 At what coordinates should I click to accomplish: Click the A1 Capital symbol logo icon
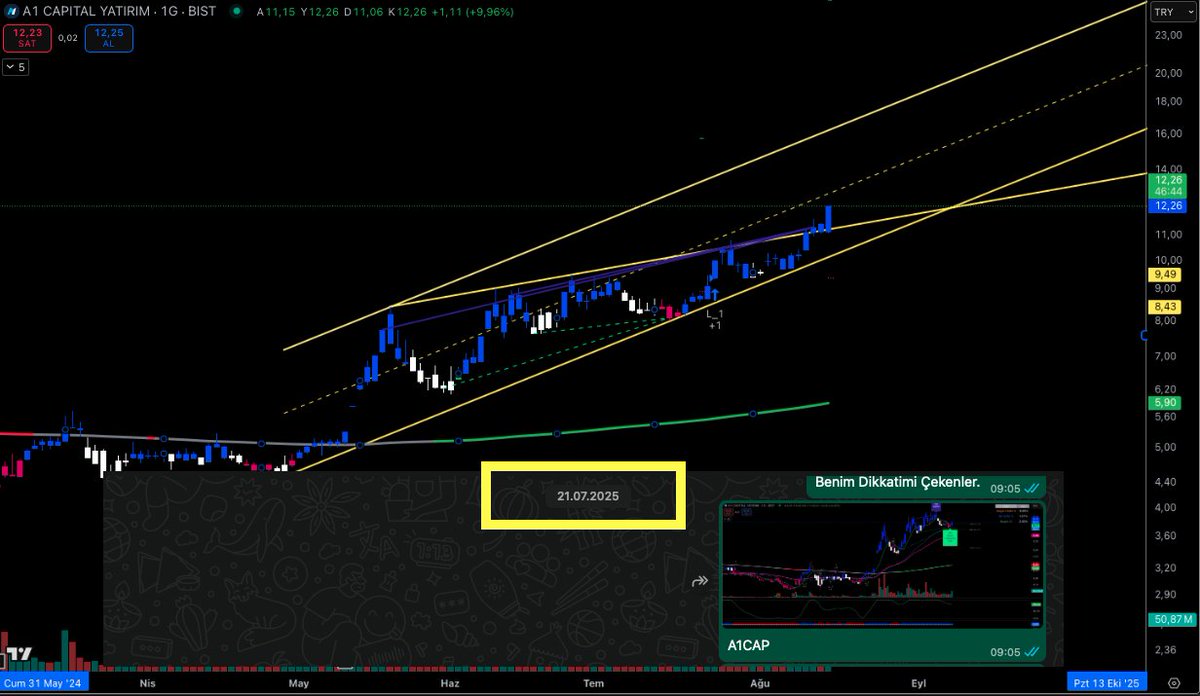pos(14,12)
